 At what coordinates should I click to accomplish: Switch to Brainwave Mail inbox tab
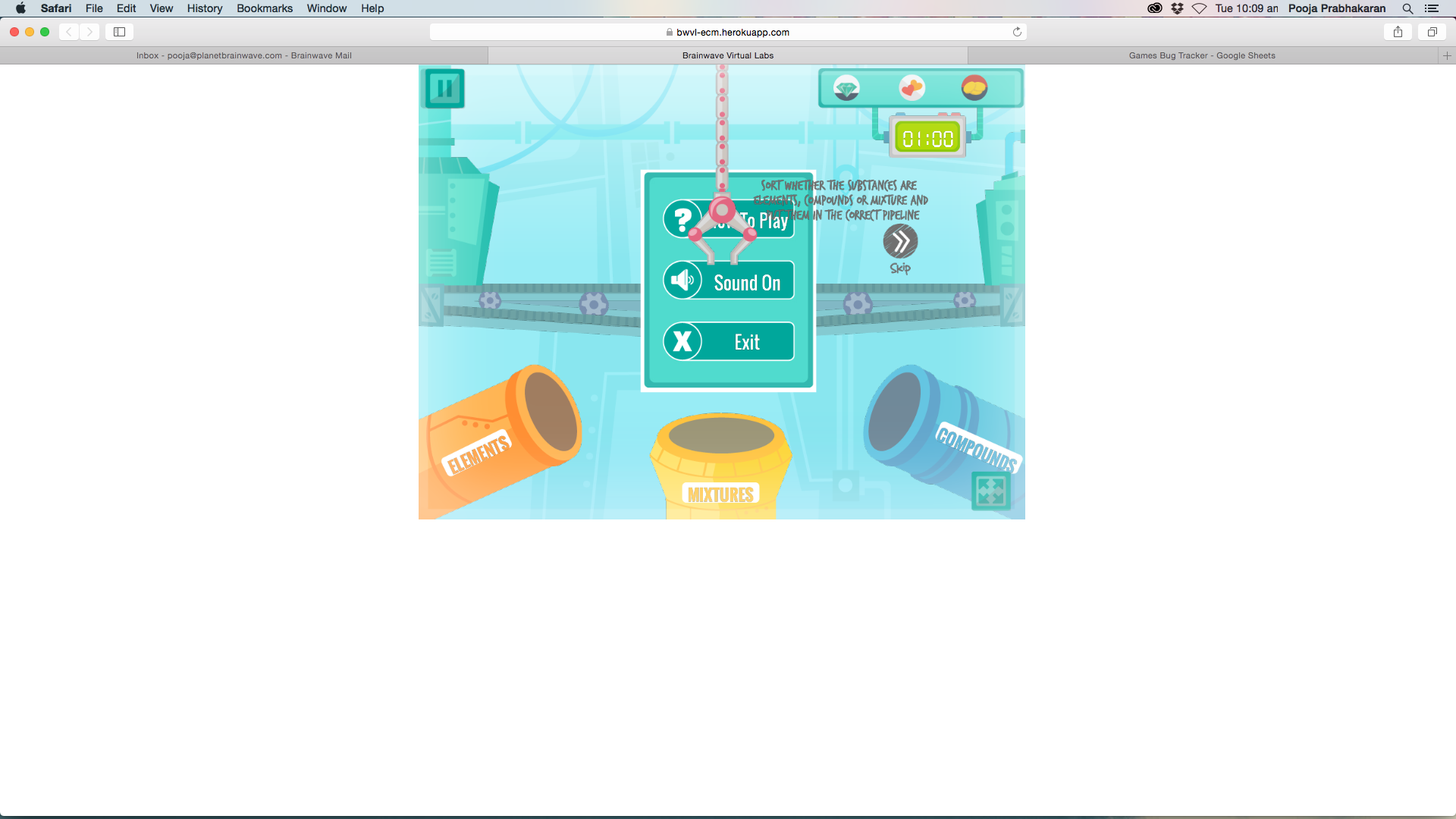[244, 55]
